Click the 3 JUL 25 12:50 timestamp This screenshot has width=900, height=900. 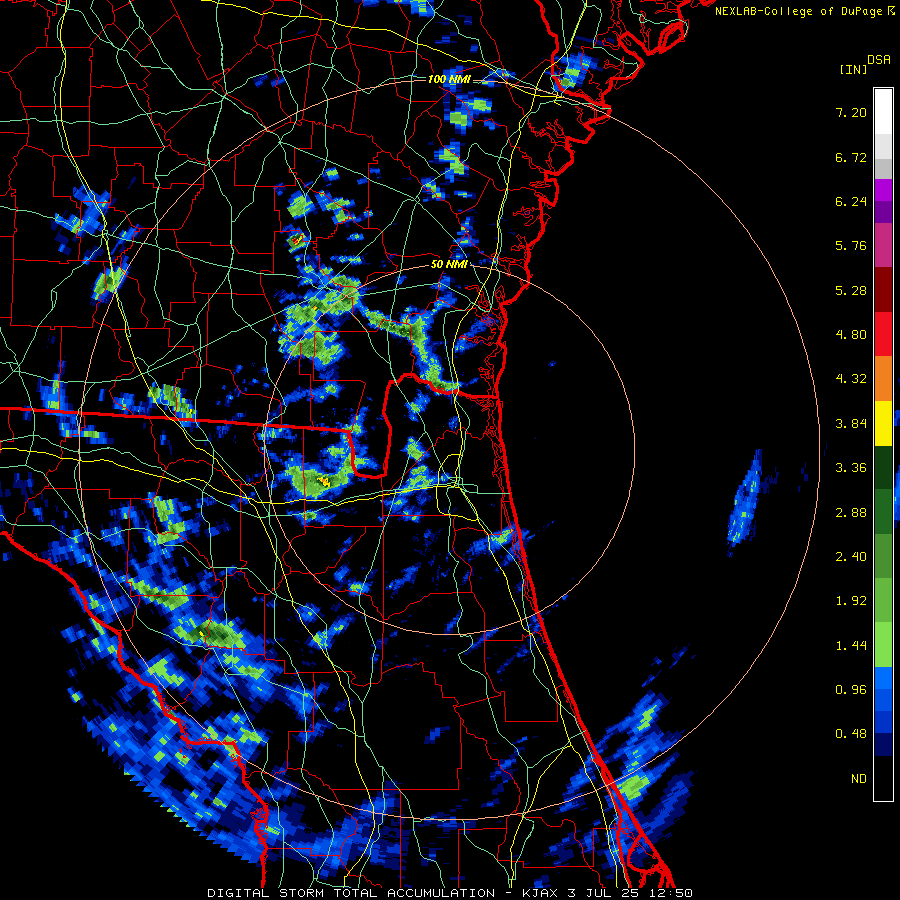click(630, 893)
